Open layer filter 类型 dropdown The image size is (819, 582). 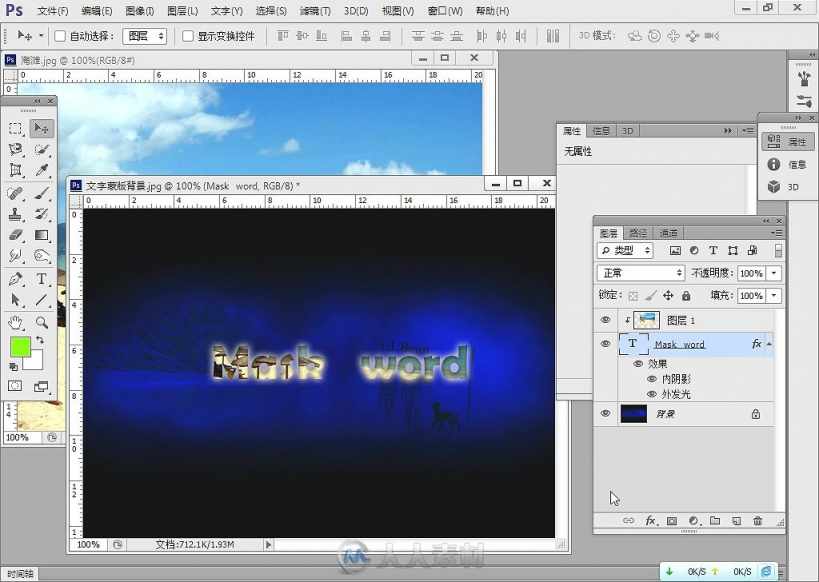(625, 251)
